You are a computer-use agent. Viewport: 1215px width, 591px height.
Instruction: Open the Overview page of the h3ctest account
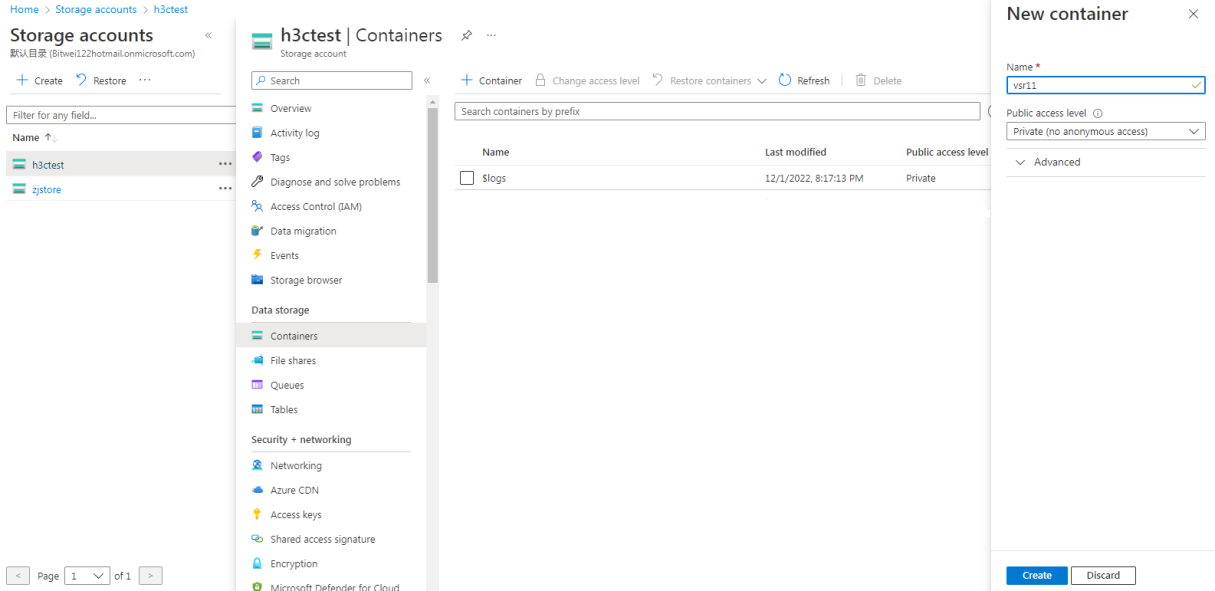tap(290, 108)
